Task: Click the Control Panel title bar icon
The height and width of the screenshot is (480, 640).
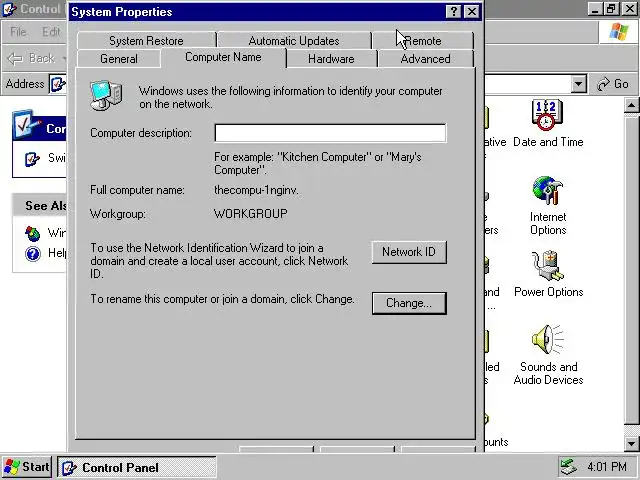Action: click(x=9, y=9)
